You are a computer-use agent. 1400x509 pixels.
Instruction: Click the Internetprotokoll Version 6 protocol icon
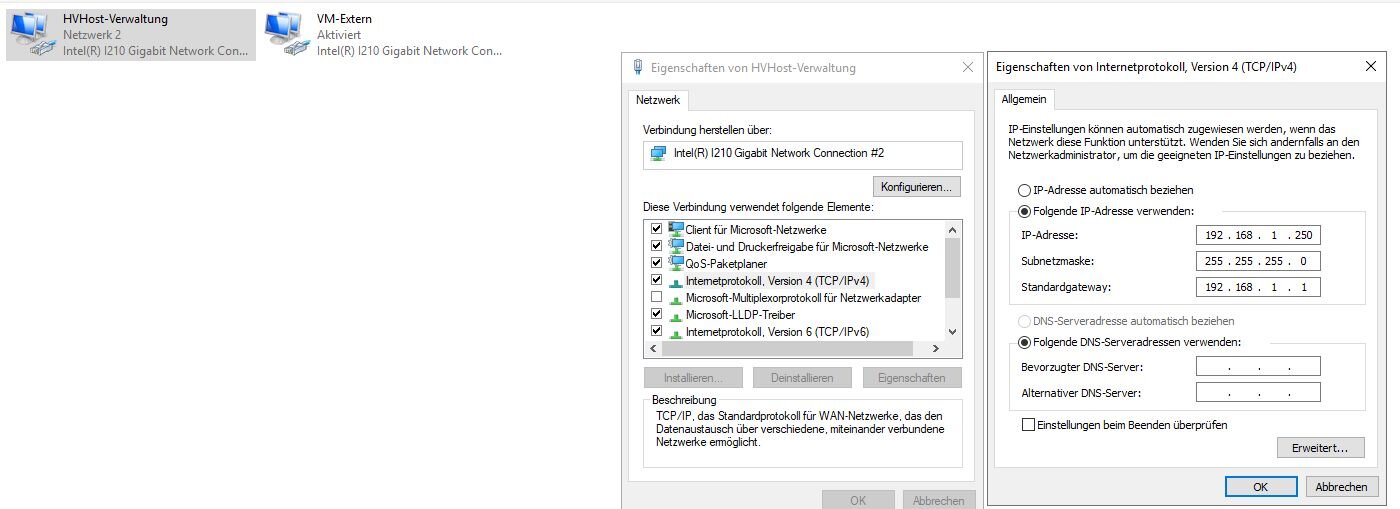[x=677, y=332]
